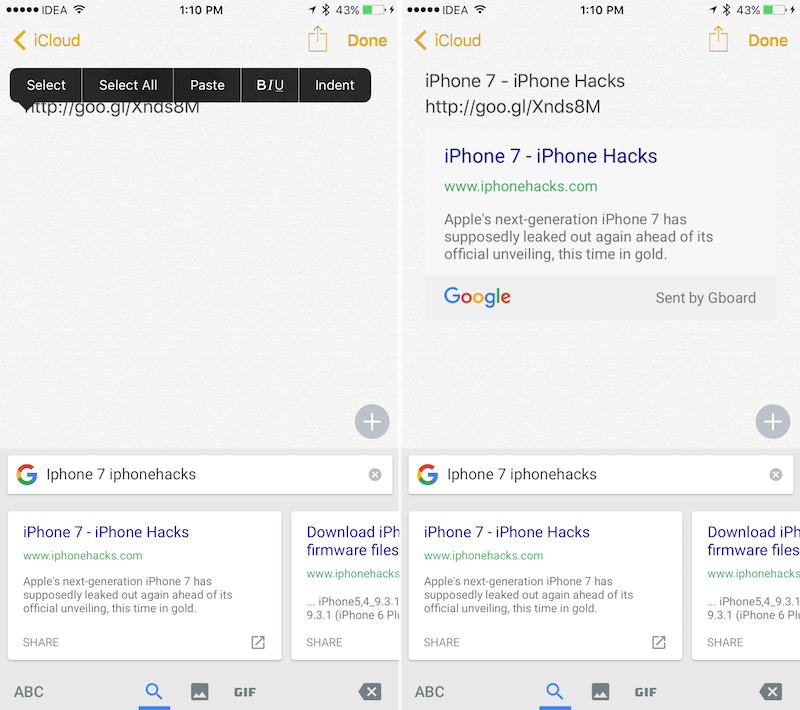The image size is (800, 710).
Task: Tap the magnifier search tab on the right keyboard
Action: [554, 691]
